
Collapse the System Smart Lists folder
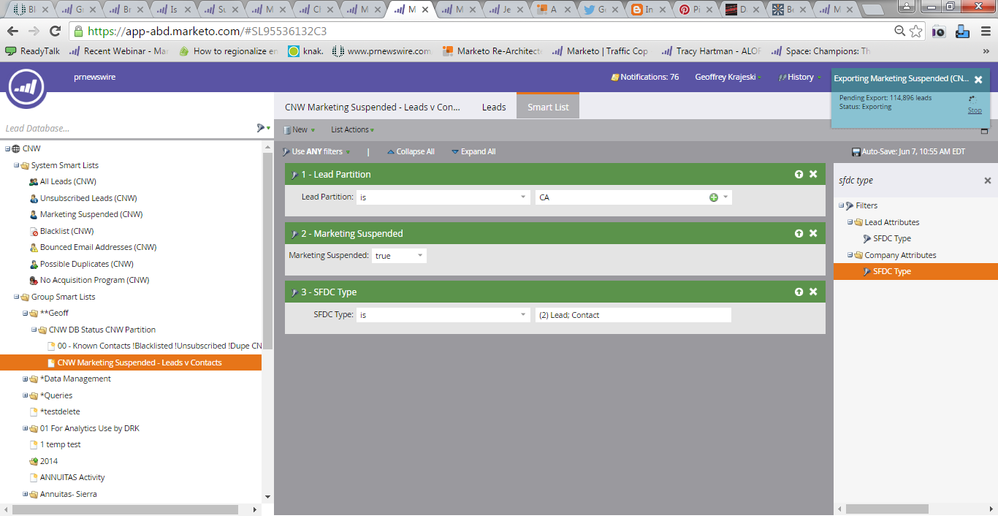[17, 165]
